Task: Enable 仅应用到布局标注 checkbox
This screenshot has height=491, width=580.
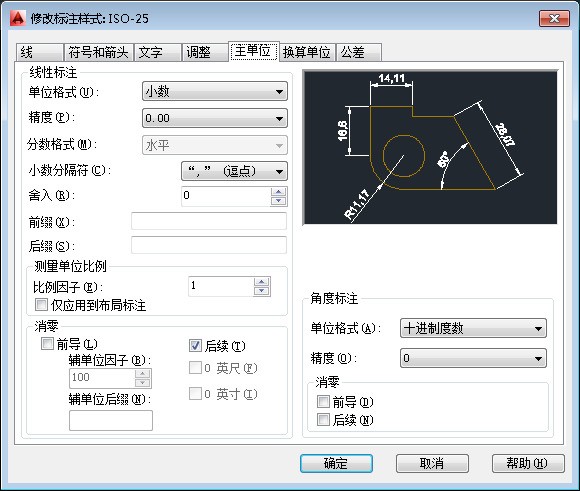Action: [x=41, y=305]
